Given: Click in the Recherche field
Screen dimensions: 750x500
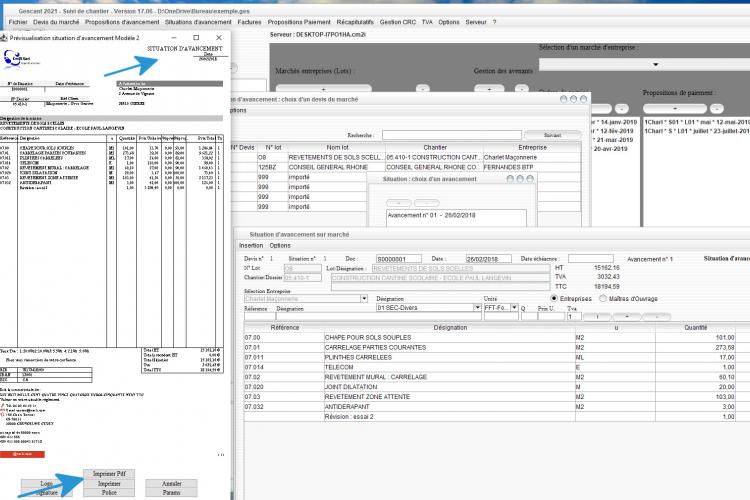Looking at the screenshot, I should coord(452,135).
